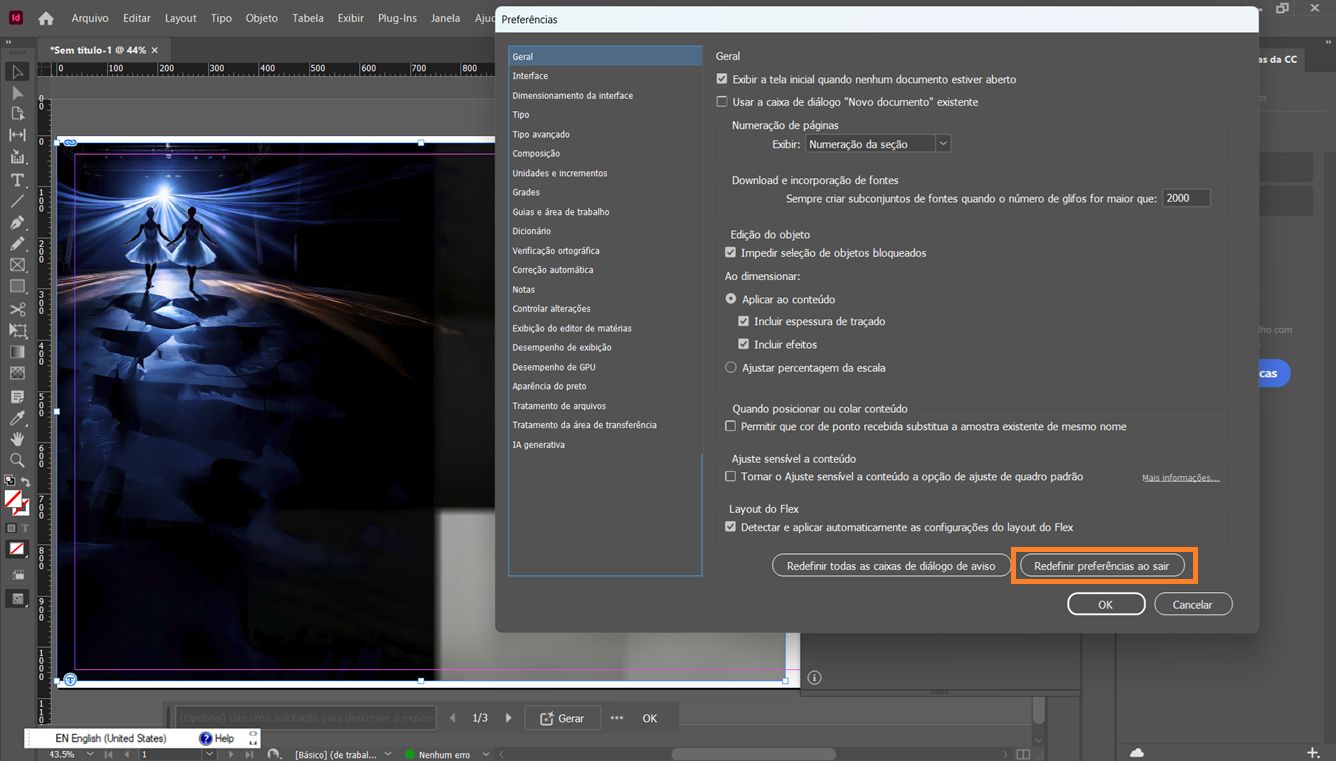Screen dimensions: 1336x761
Task: Open the screen mode tool at toolbar bottom
Action: (x=17, y=599)
